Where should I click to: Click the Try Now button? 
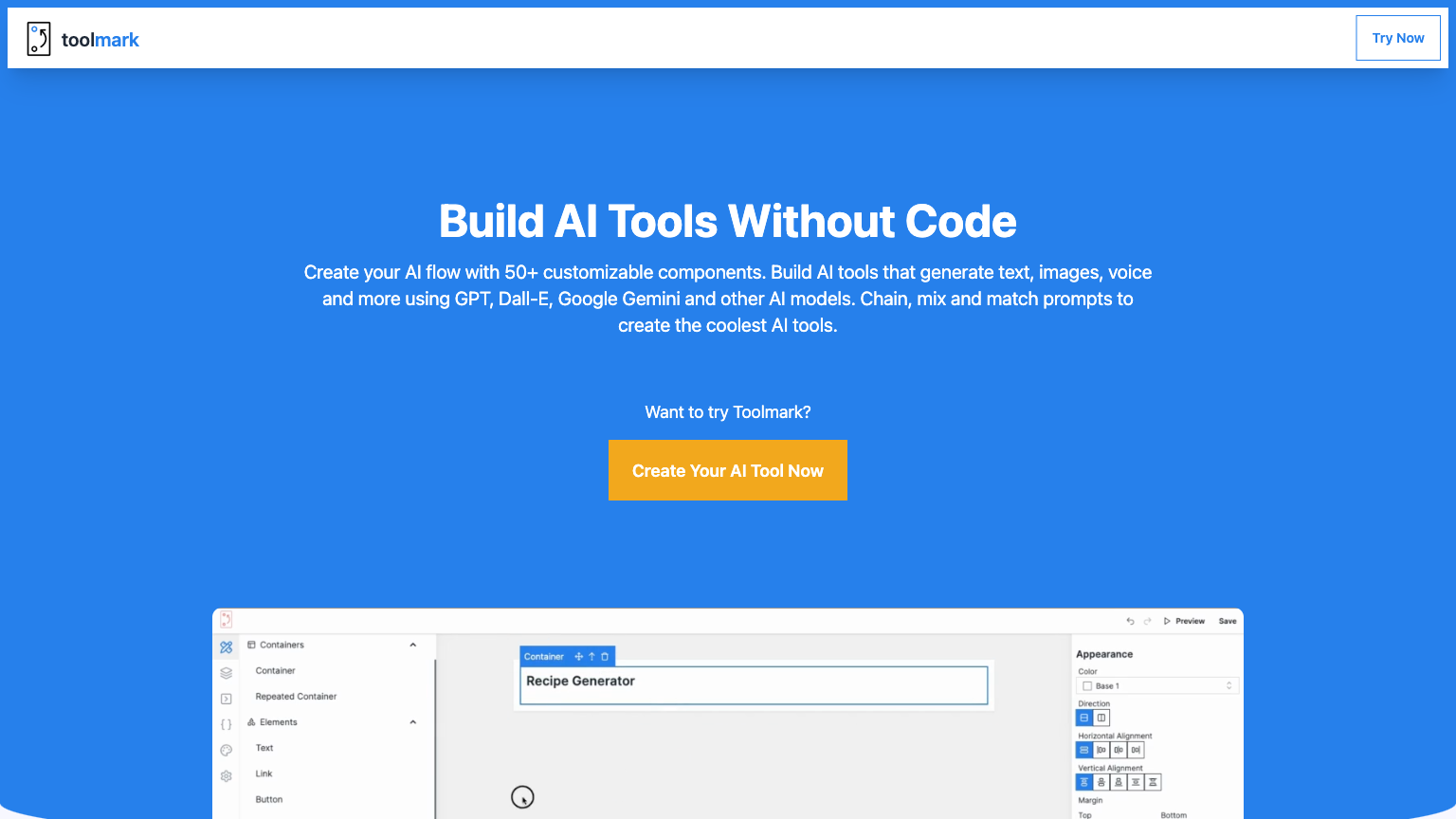coord(1397,38)
